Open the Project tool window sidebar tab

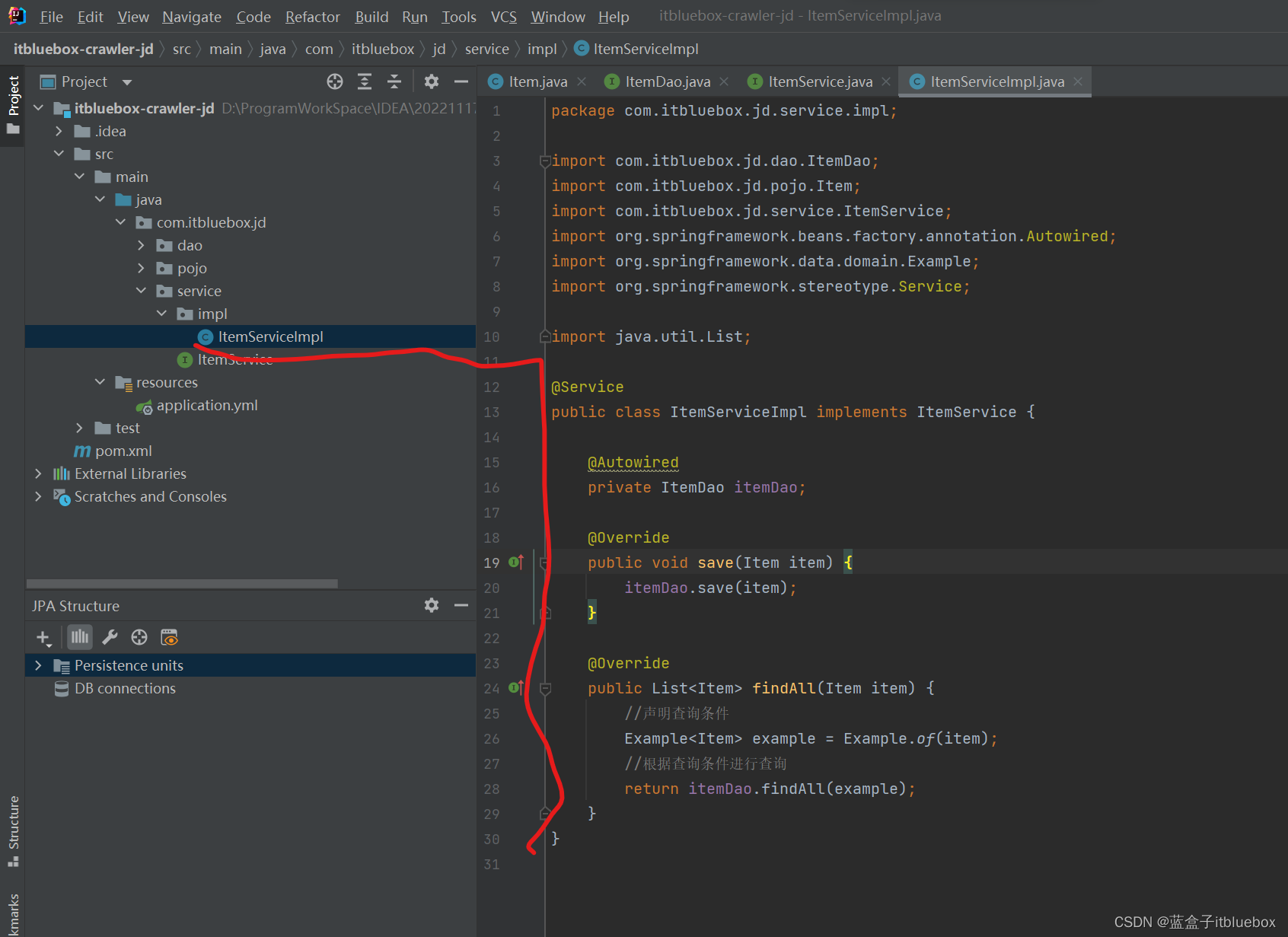point(13,104)
